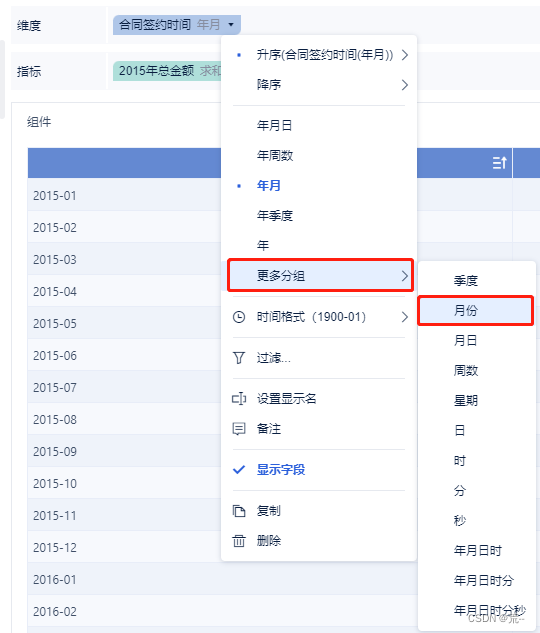Screen dimensions: 540x633
Task: Click the copy icon beside 复制
Action: (x=239, y=511)
